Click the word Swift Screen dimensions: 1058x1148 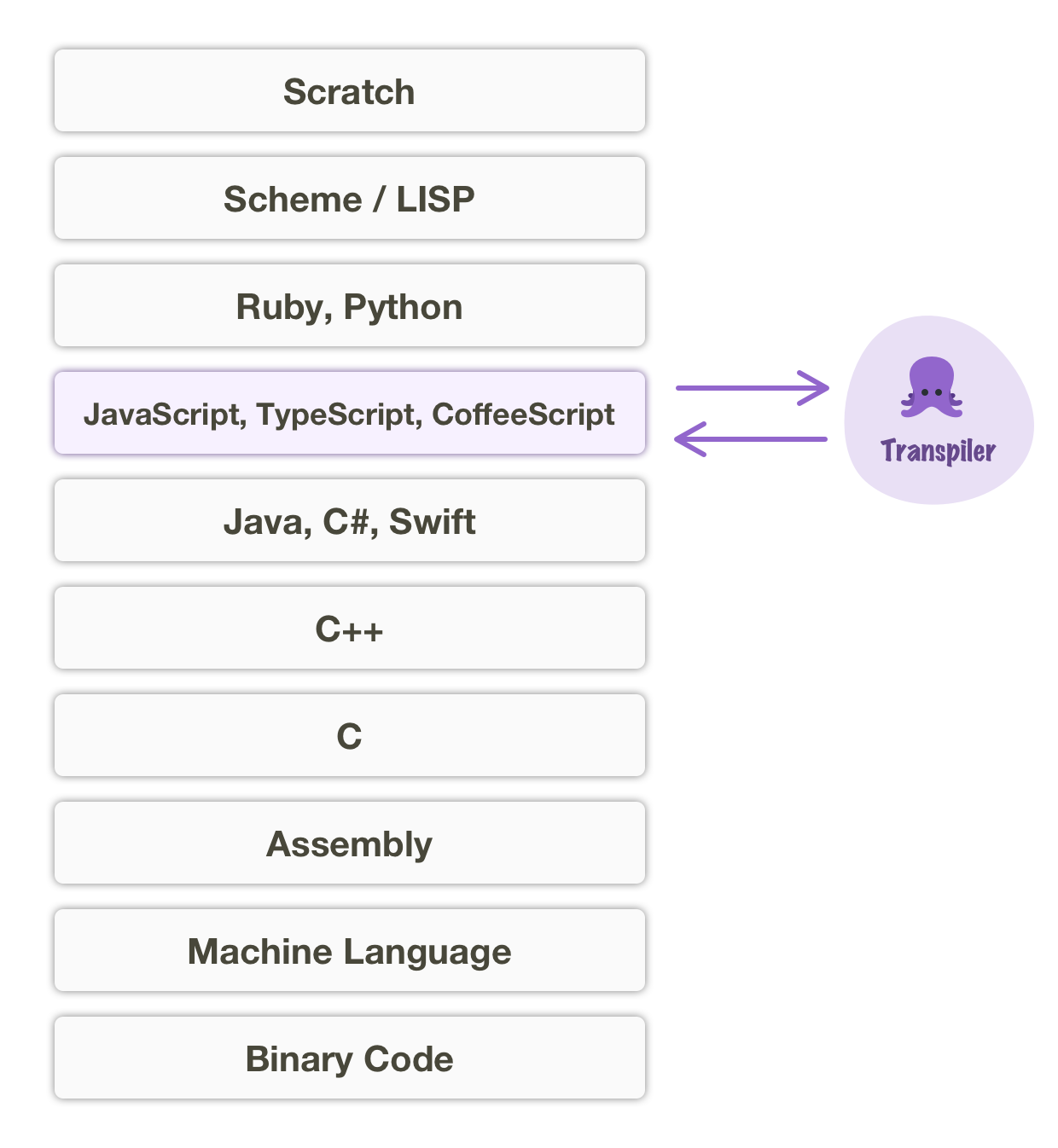coord(433,522)
